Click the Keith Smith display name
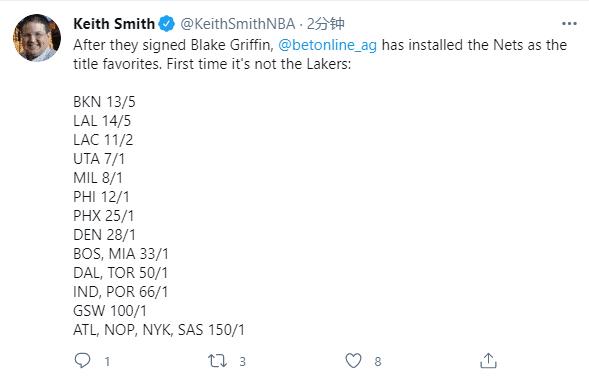The width and height of the screenshot is (589, 381). click(x=114, y=24)
